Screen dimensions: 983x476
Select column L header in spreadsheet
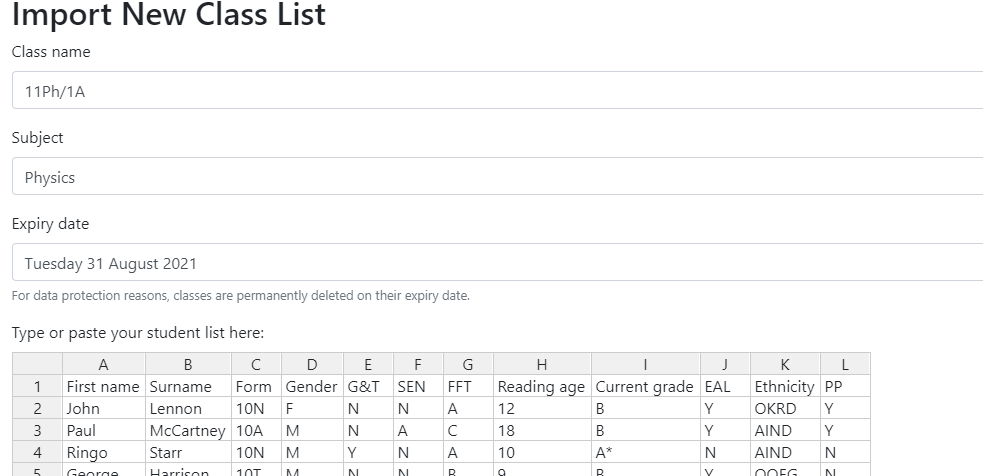tap(845, 365)
